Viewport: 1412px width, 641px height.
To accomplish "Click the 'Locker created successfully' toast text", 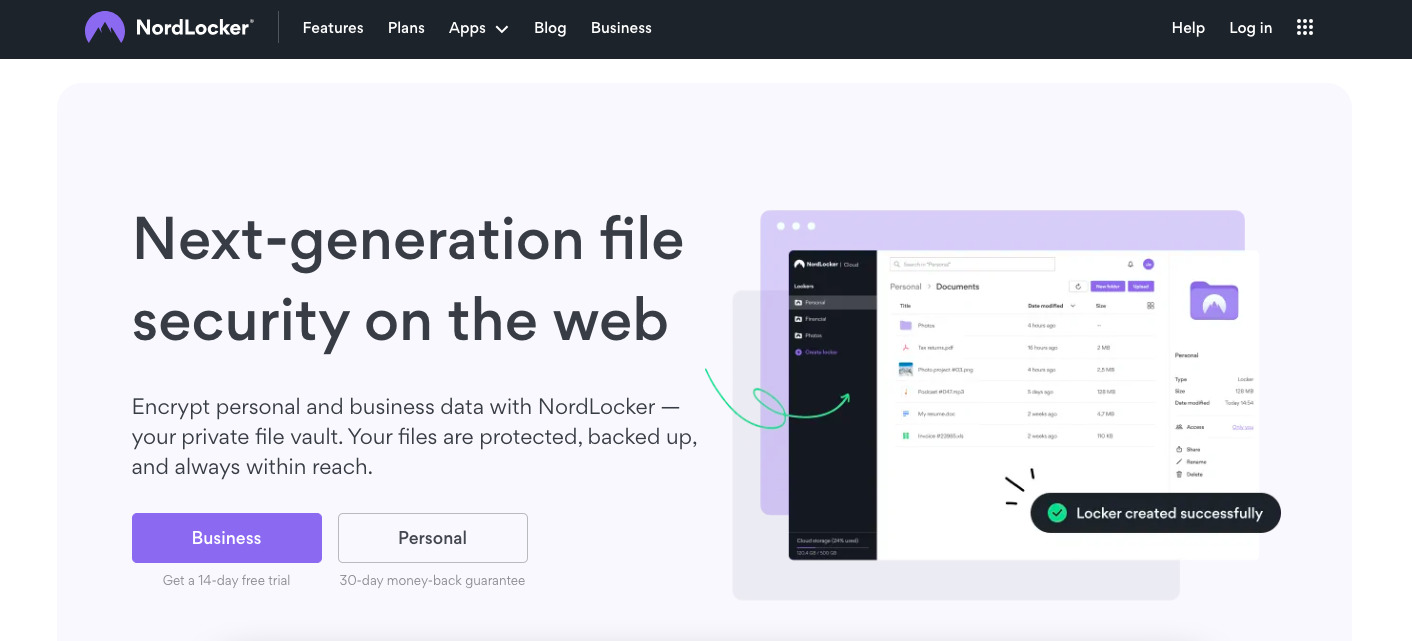I will [1169, 513].
